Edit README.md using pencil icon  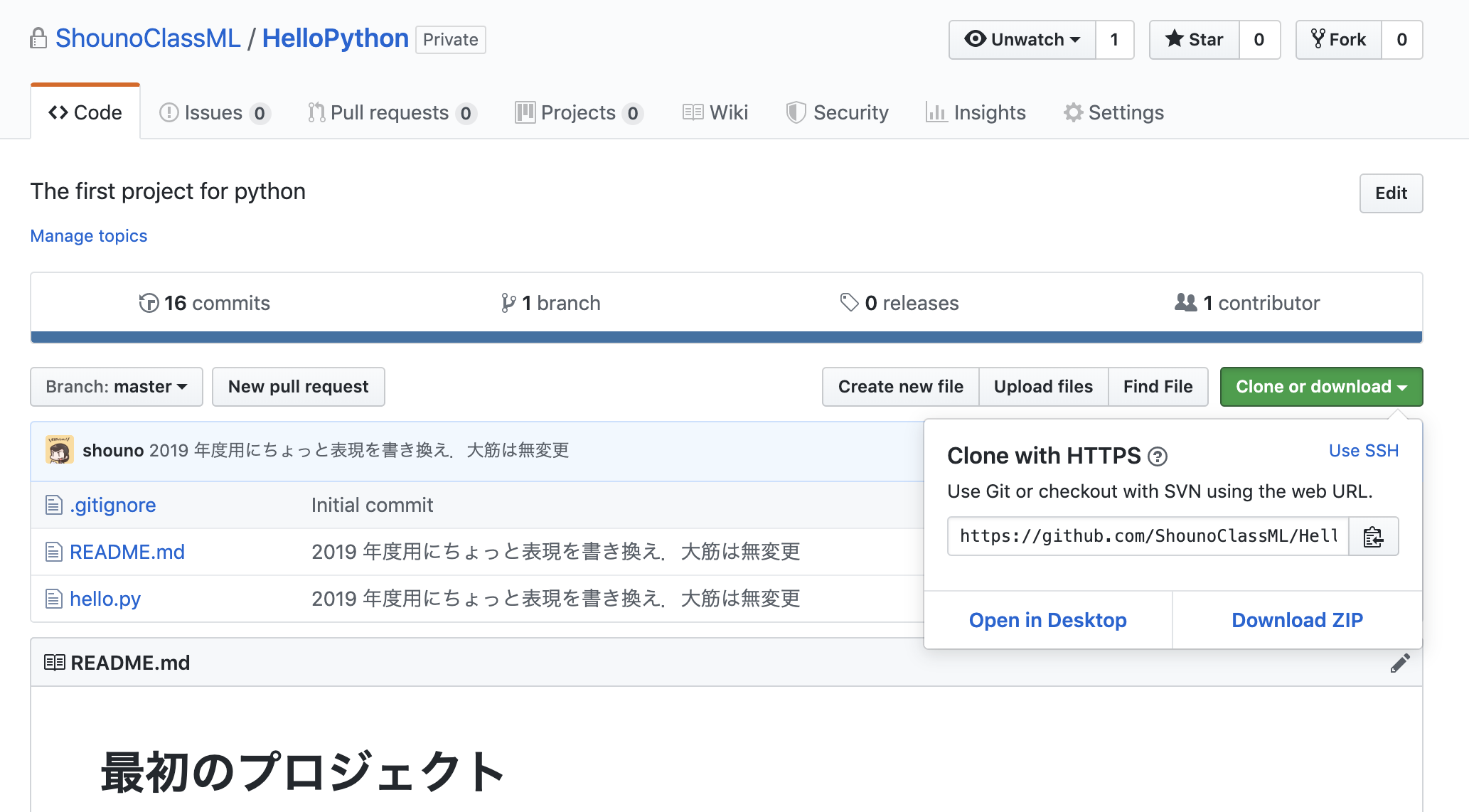(x=1400, y=663)
